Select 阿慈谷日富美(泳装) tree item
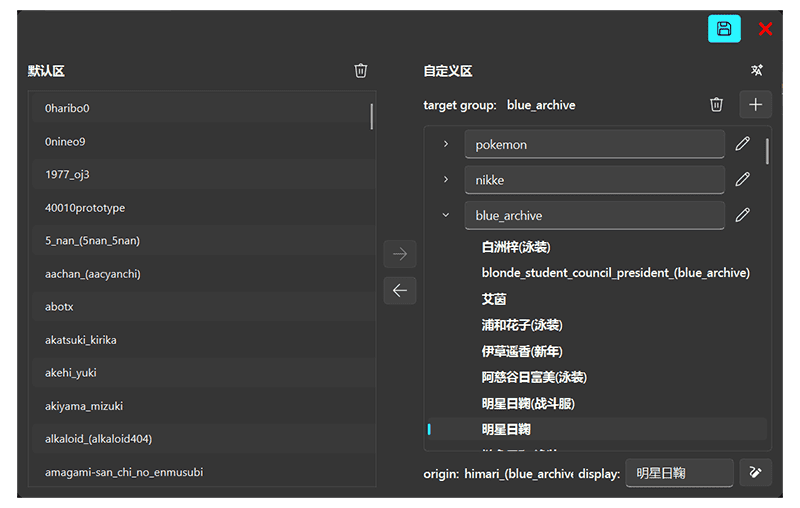 (x=534, y=377)
